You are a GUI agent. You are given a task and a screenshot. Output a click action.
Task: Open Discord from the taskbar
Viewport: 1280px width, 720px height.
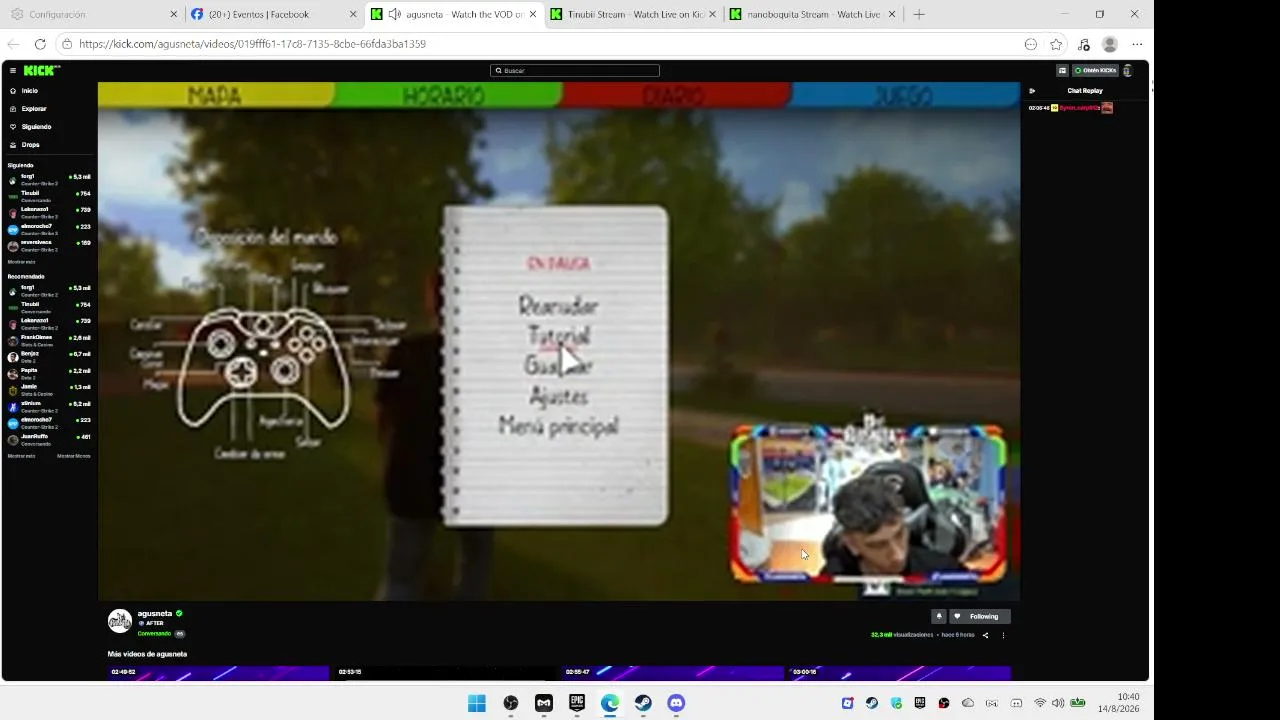tap(676, 703)
